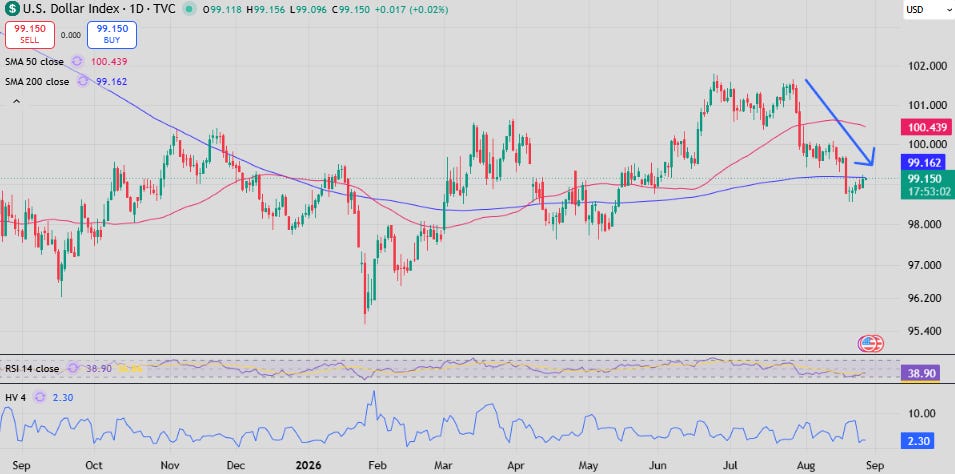This screenshot has width=955, height=474.
Task: Select the SMA 200 close indicator label
Action: point(38,81)
